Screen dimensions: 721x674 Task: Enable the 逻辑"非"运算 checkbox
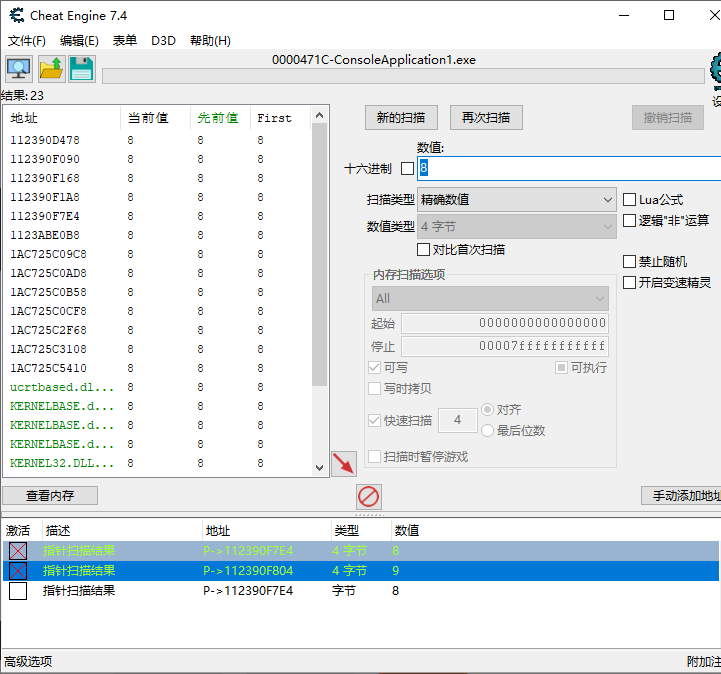(x=629, y=221)
